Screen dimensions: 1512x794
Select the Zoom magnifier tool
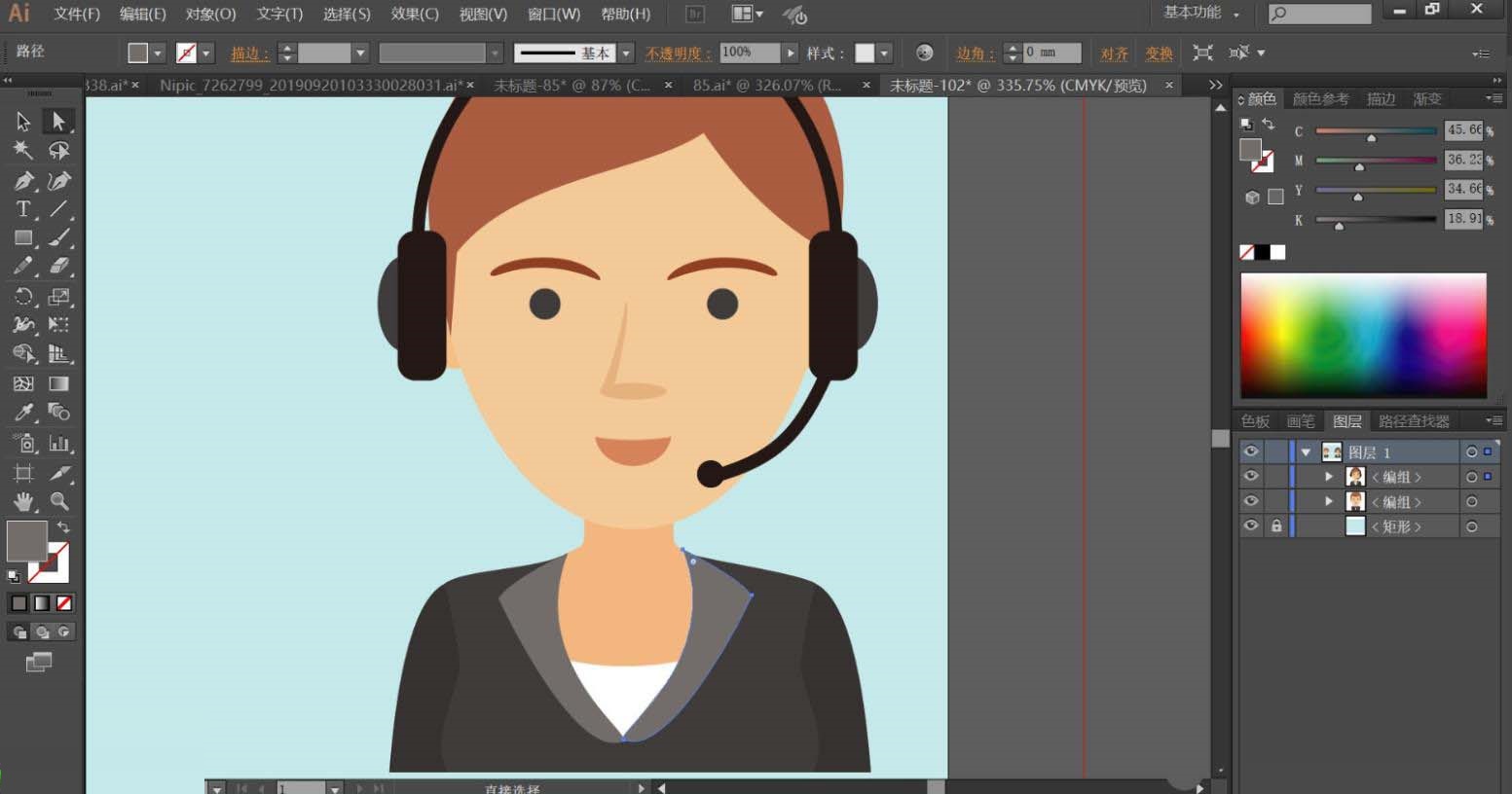click(59, 501)
